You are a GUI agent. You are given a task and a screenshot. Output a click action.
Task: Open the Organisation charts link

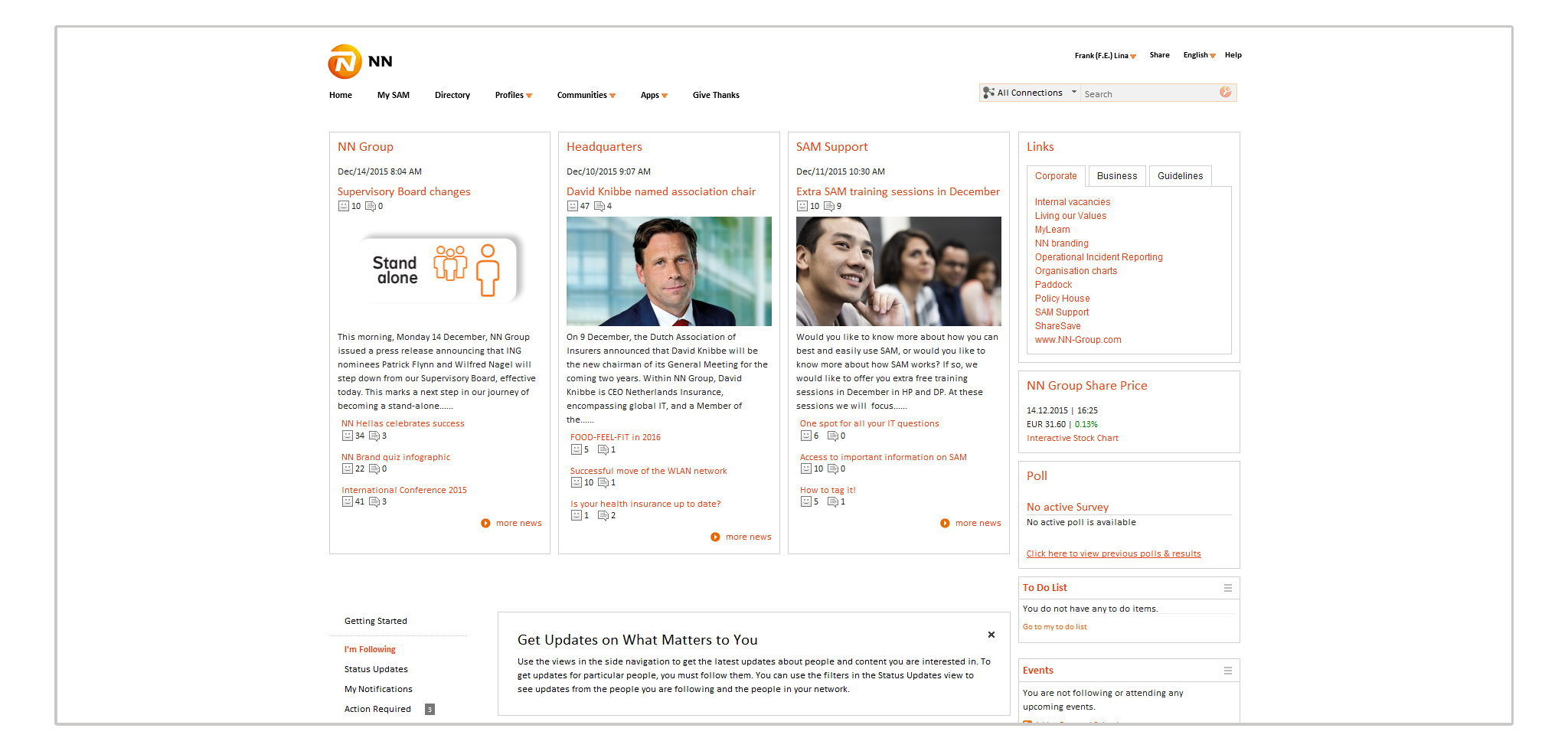tap(1076, 271)
